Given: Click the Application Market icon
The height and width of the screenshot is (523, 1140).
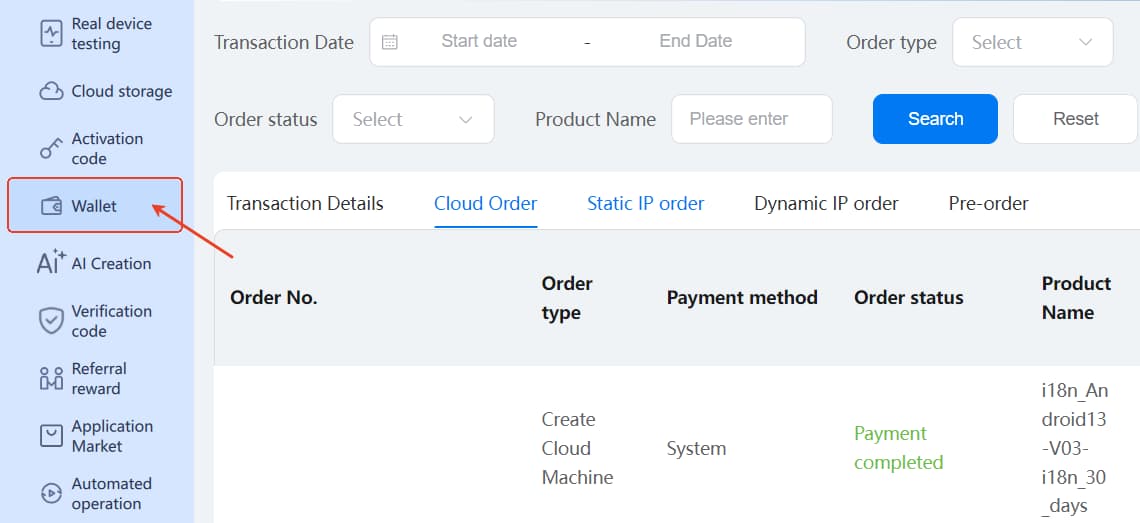Looking at the screenshot, I should [51, 436].
